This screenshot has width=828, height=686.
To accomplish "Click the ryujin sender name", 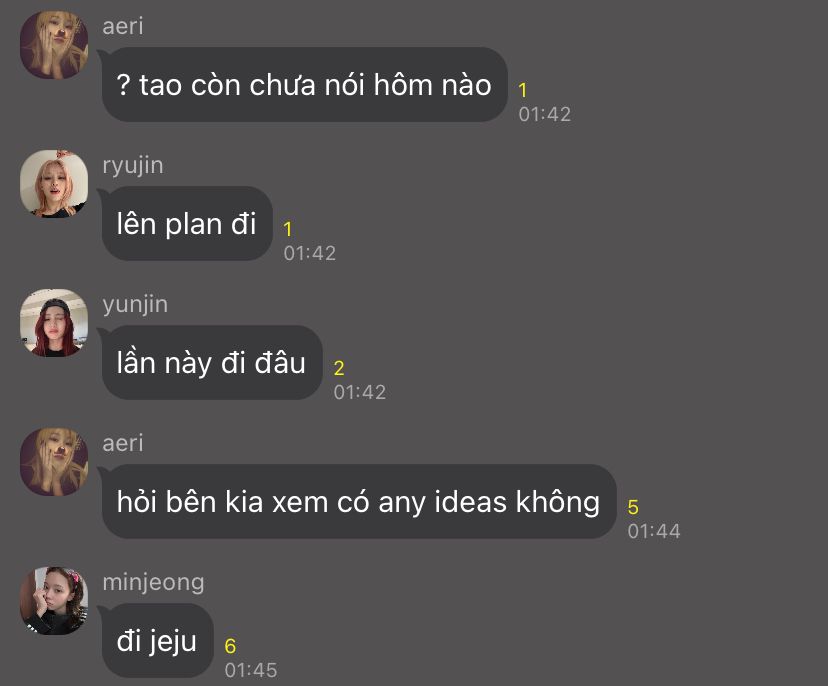I will click(x=133, y=166).
